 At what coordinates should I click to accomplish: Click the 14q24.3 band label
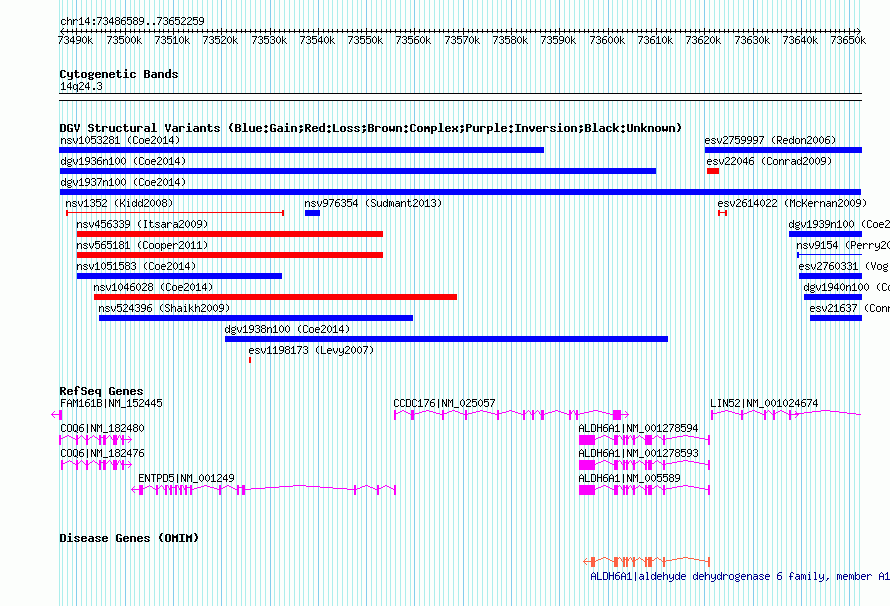click(x=81, y=87)
